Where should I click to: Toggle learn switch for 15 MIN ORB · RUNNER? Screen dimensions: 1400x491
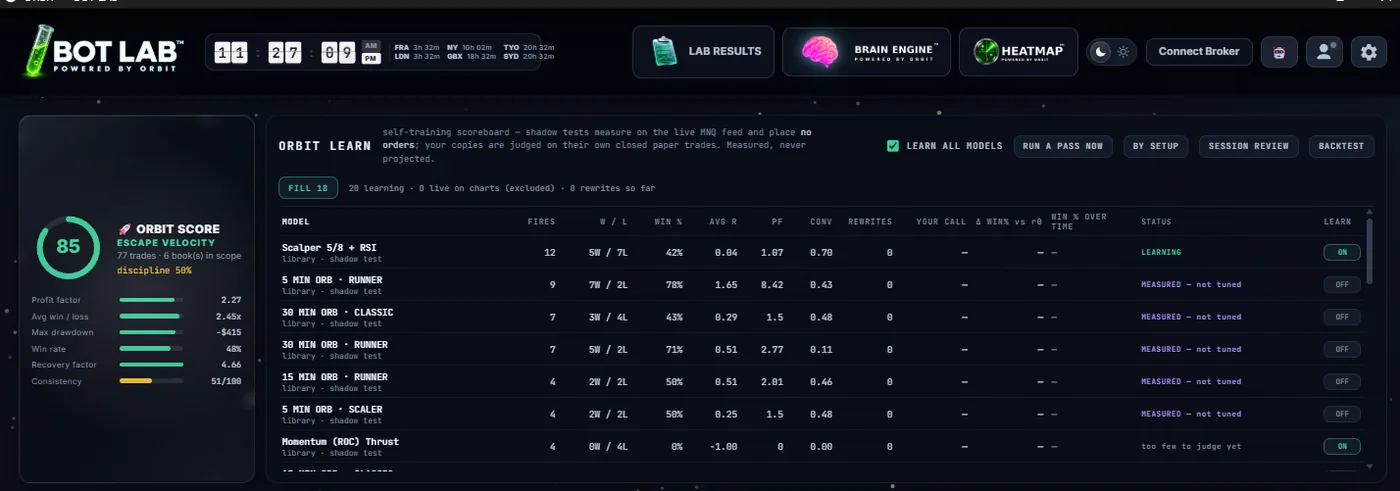point(1341,381)
